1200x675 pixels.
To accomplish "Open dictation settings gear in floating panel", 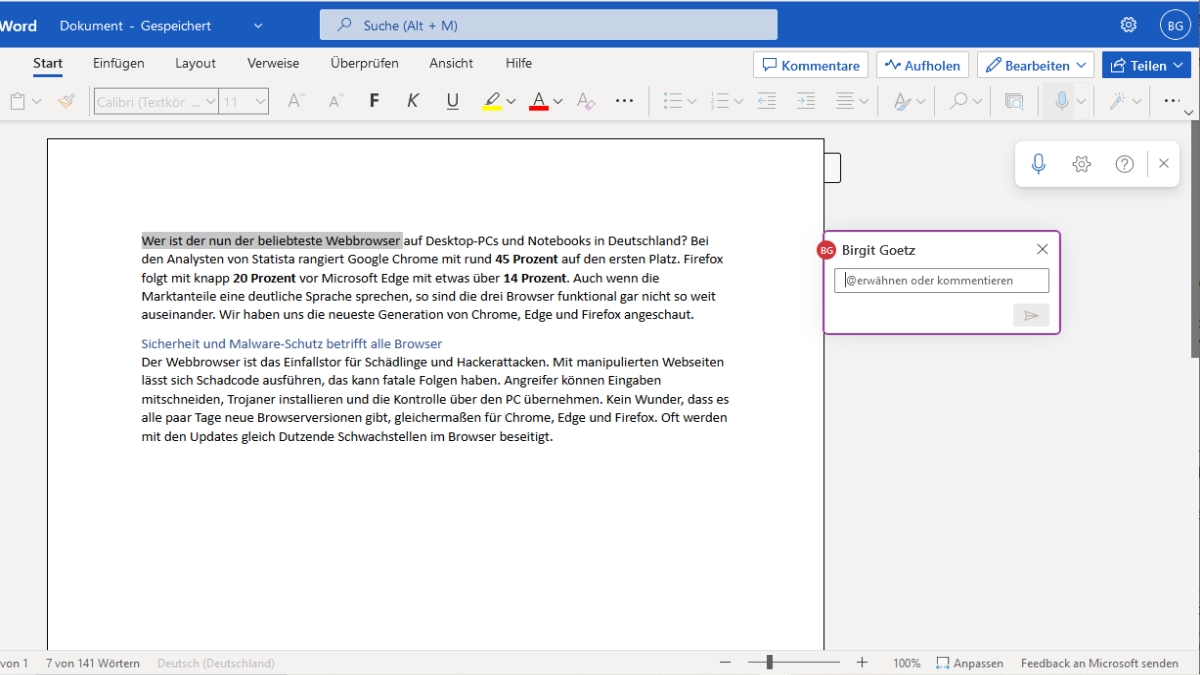I will click(x=1081, y=164).
